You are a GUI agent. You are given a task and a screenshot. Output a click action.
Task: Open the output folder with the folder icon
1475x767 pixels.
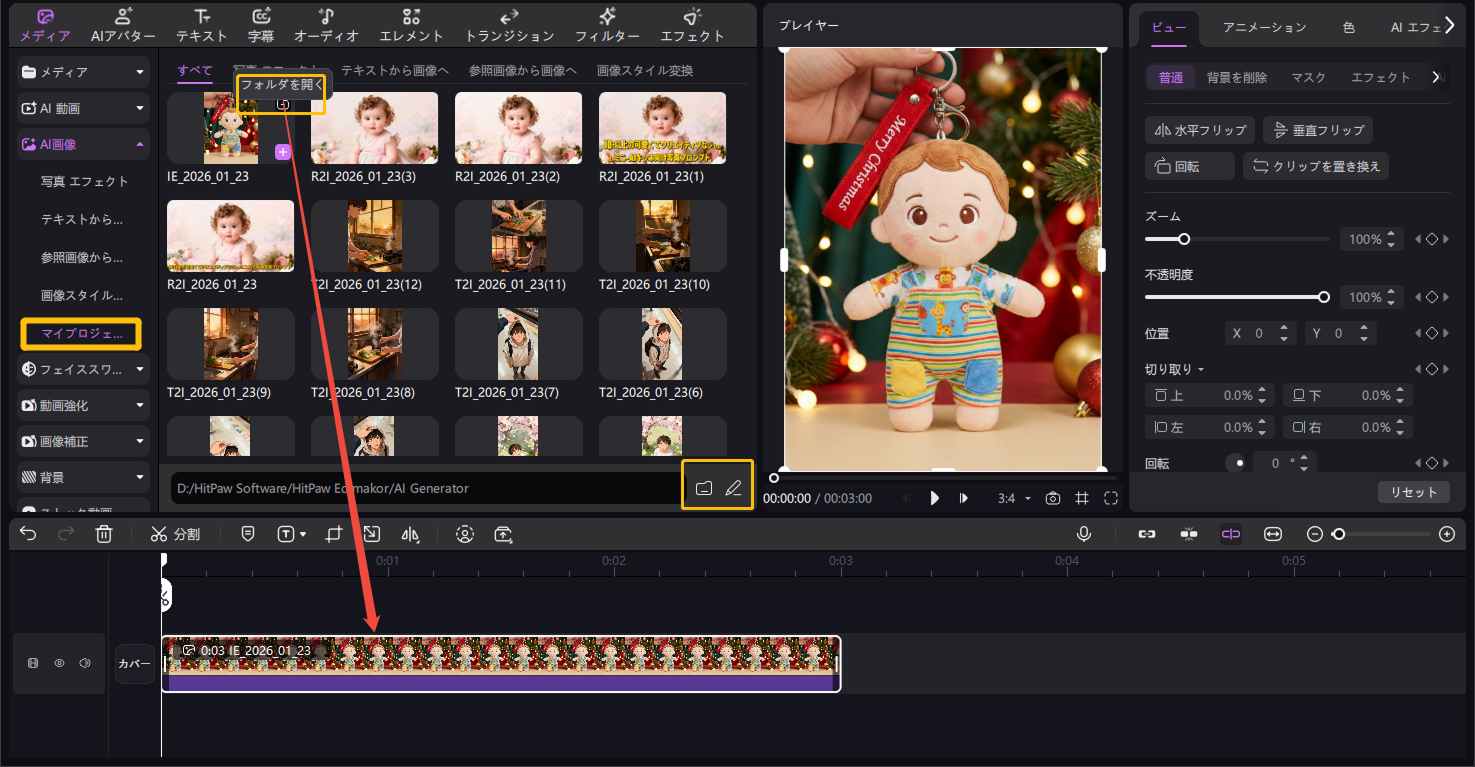coord(704,488)
